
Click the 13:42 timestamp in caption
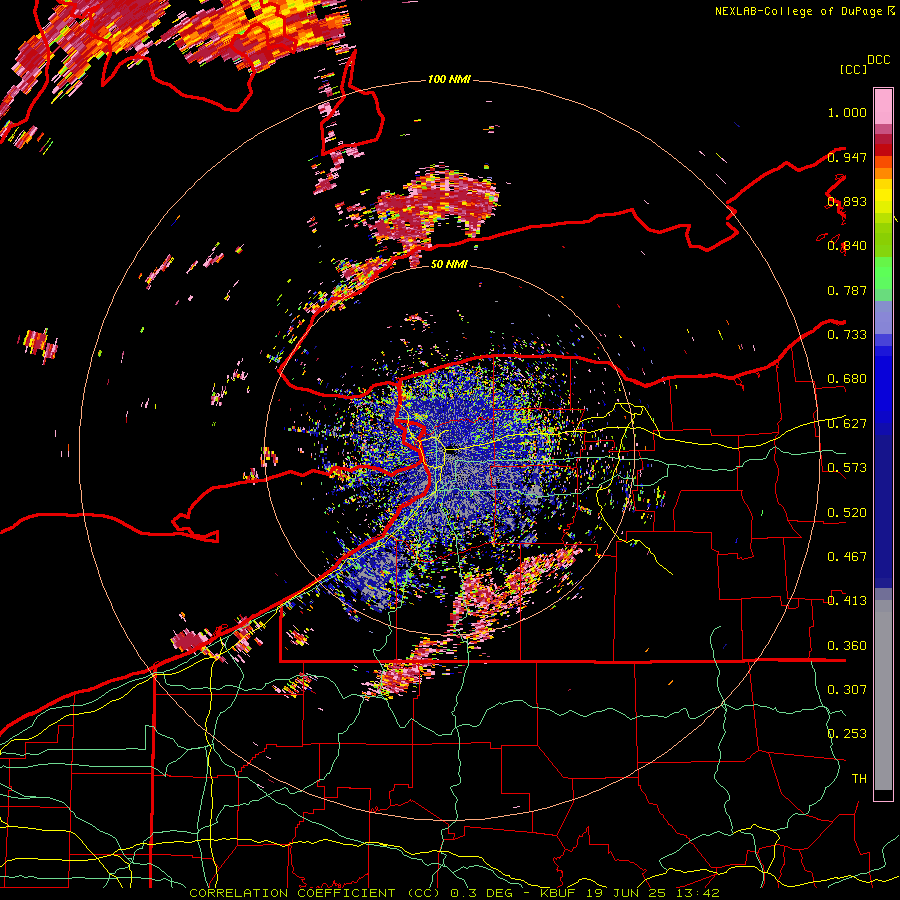click(x=699, y=893)
